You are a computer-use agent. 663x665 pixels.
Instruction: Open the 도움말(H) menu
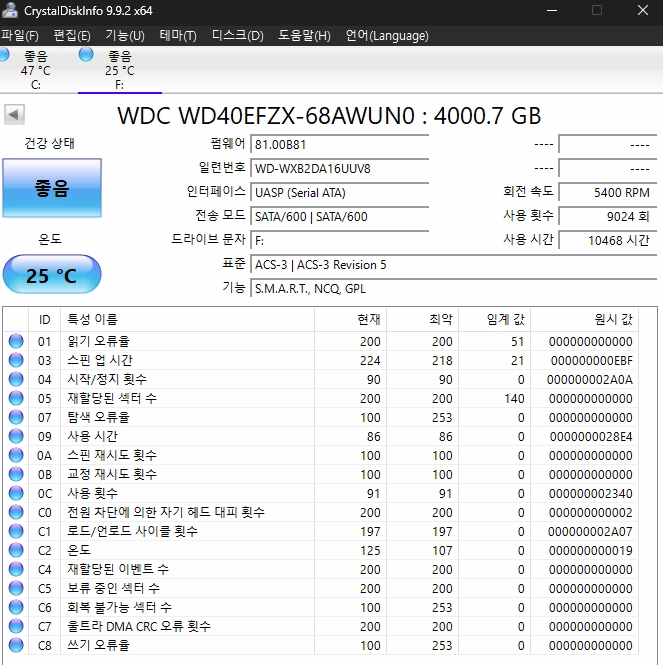304,36
